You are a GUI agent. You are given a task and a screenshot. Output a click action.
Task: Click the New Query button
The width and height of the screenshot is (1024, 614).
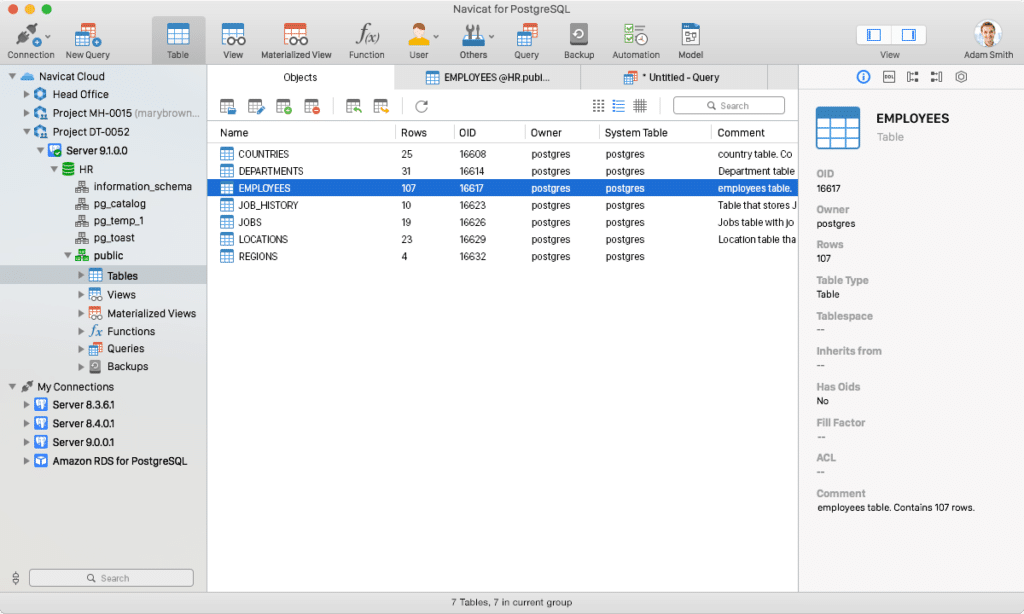86,40
